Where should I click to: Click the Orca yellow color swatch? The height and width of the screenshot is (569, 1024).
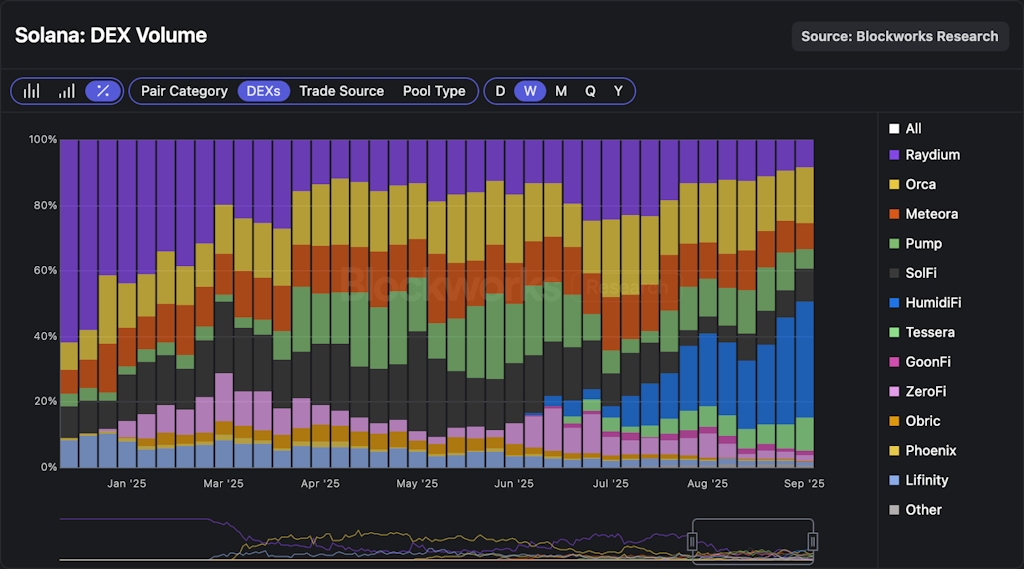click(x=894, y=185)
